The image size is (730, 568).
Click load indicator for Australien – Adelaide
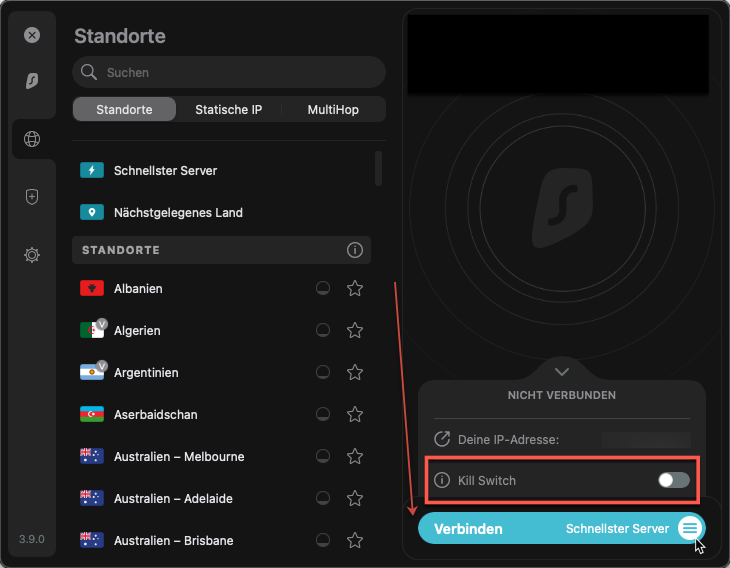[323, 498]
